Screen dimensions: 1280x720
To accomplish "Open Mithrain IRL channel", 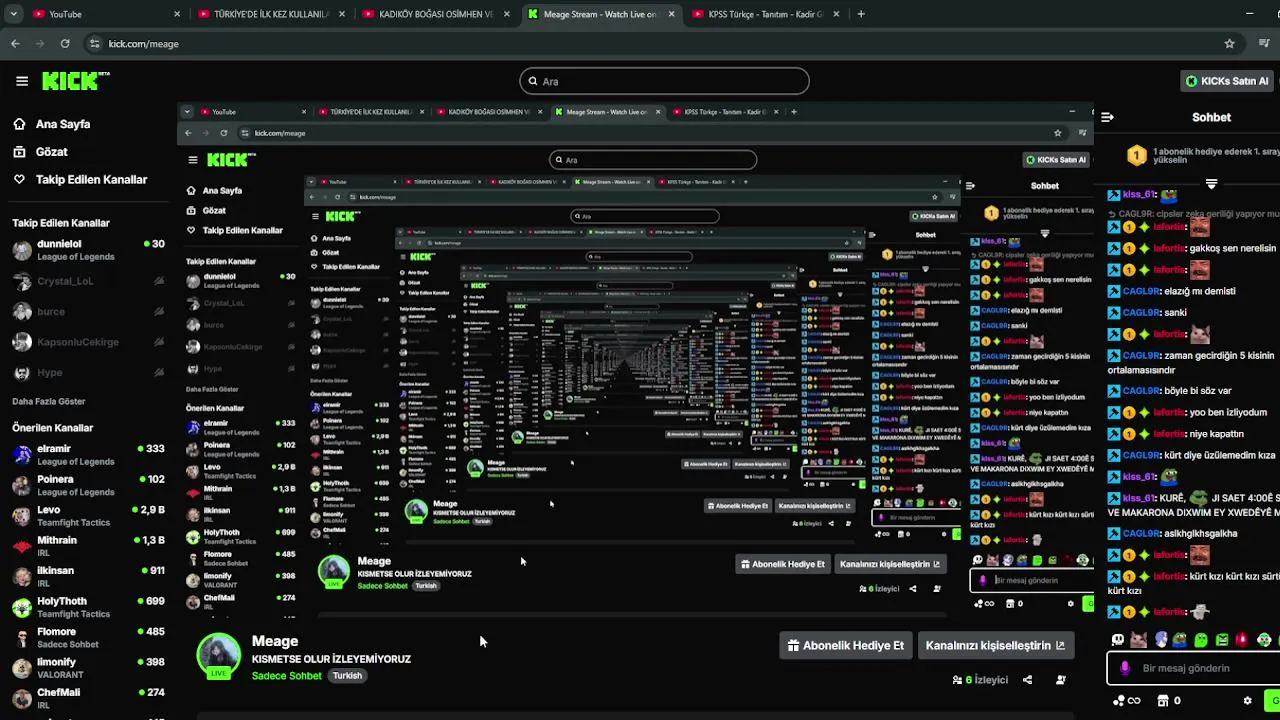I will 88,546.
